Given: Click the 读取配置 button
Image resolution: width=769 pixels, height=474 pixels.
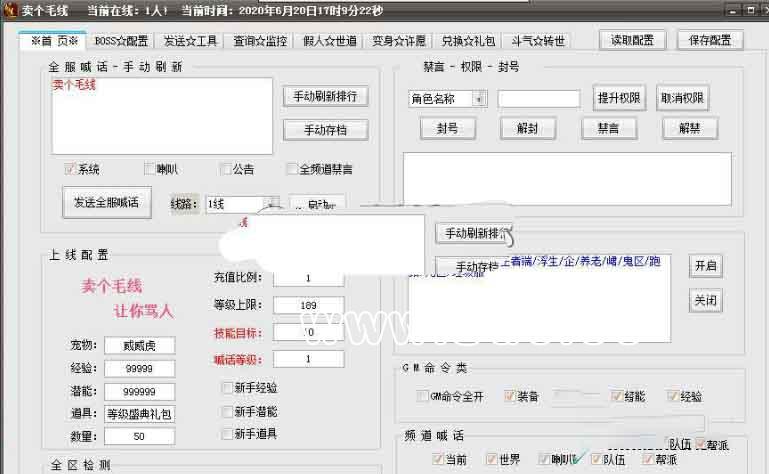Looking at the screenshot, I should coord(633,40).
